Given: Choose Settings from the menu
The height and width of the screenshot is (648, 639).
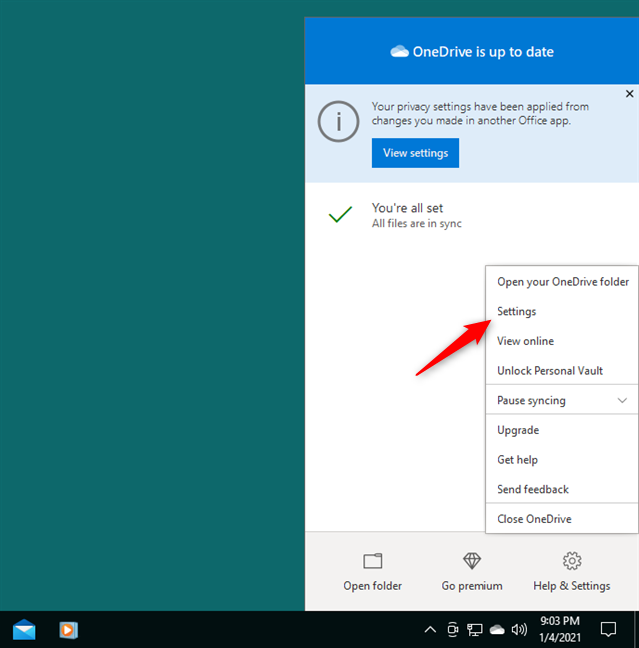Looking at the screenshot, I should click(x=562, y=312).
